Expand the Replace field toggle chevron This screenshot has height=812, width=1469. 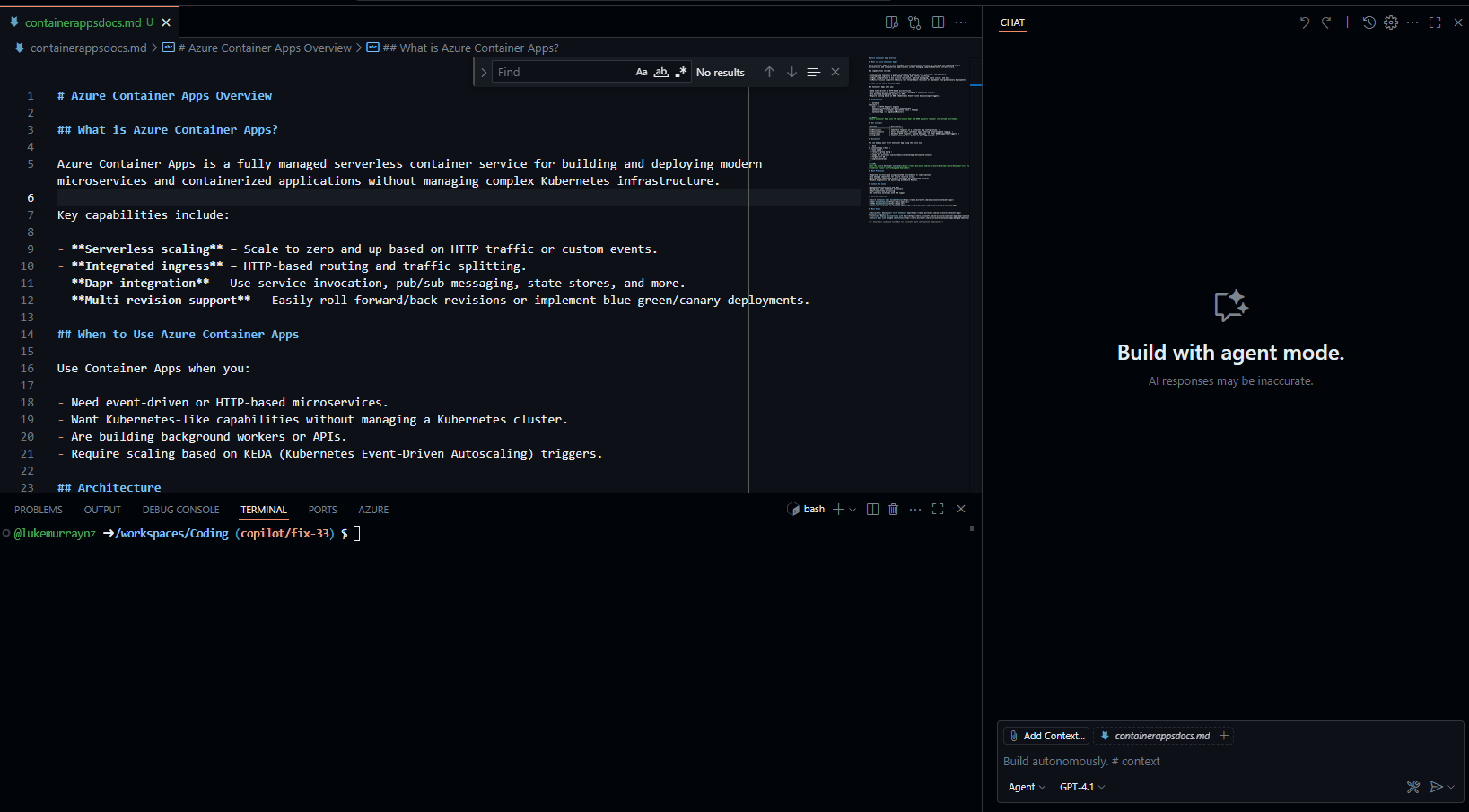(x=484, y=72)
